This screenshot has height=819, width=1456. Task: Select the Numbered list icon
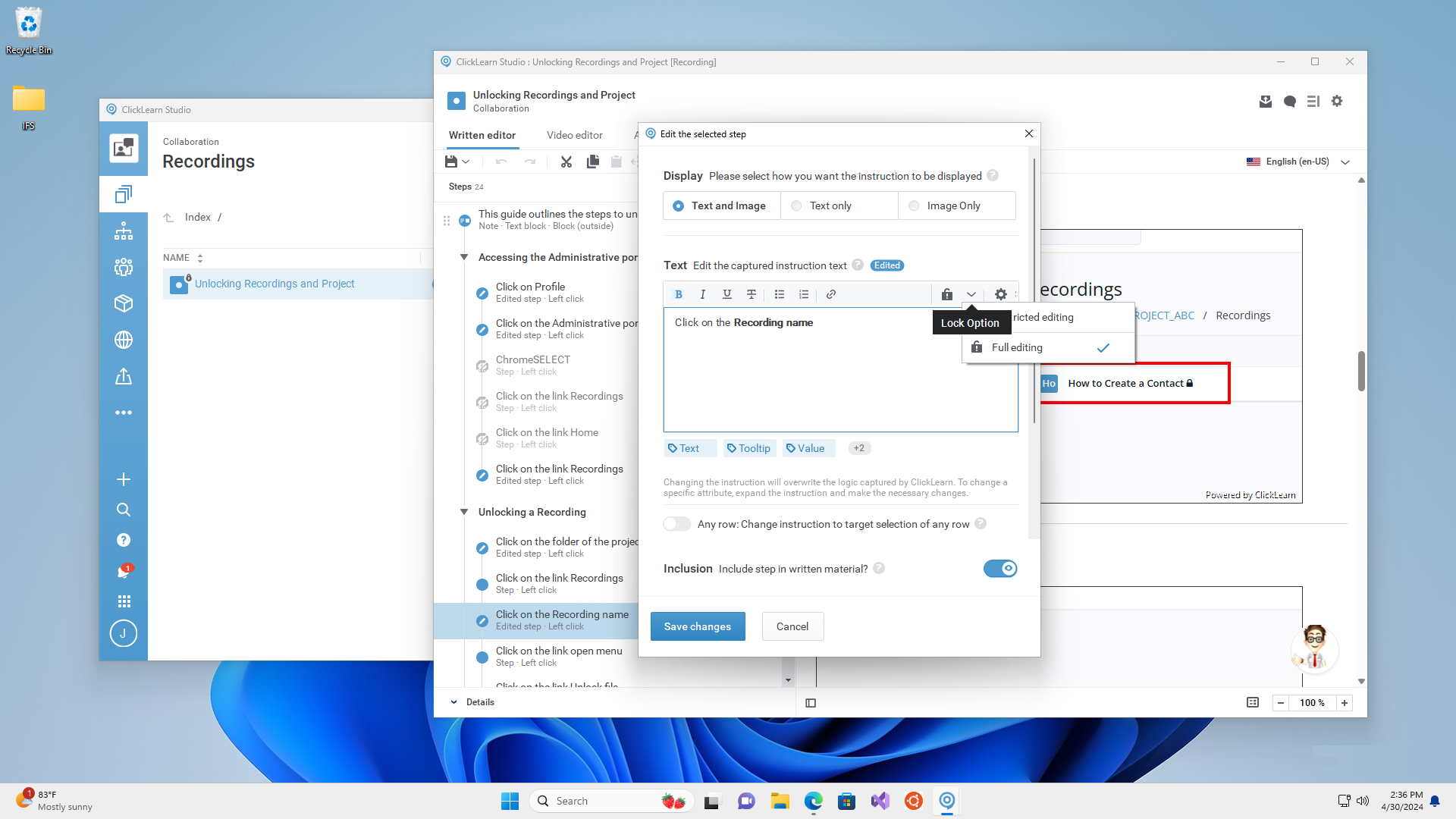804,294
